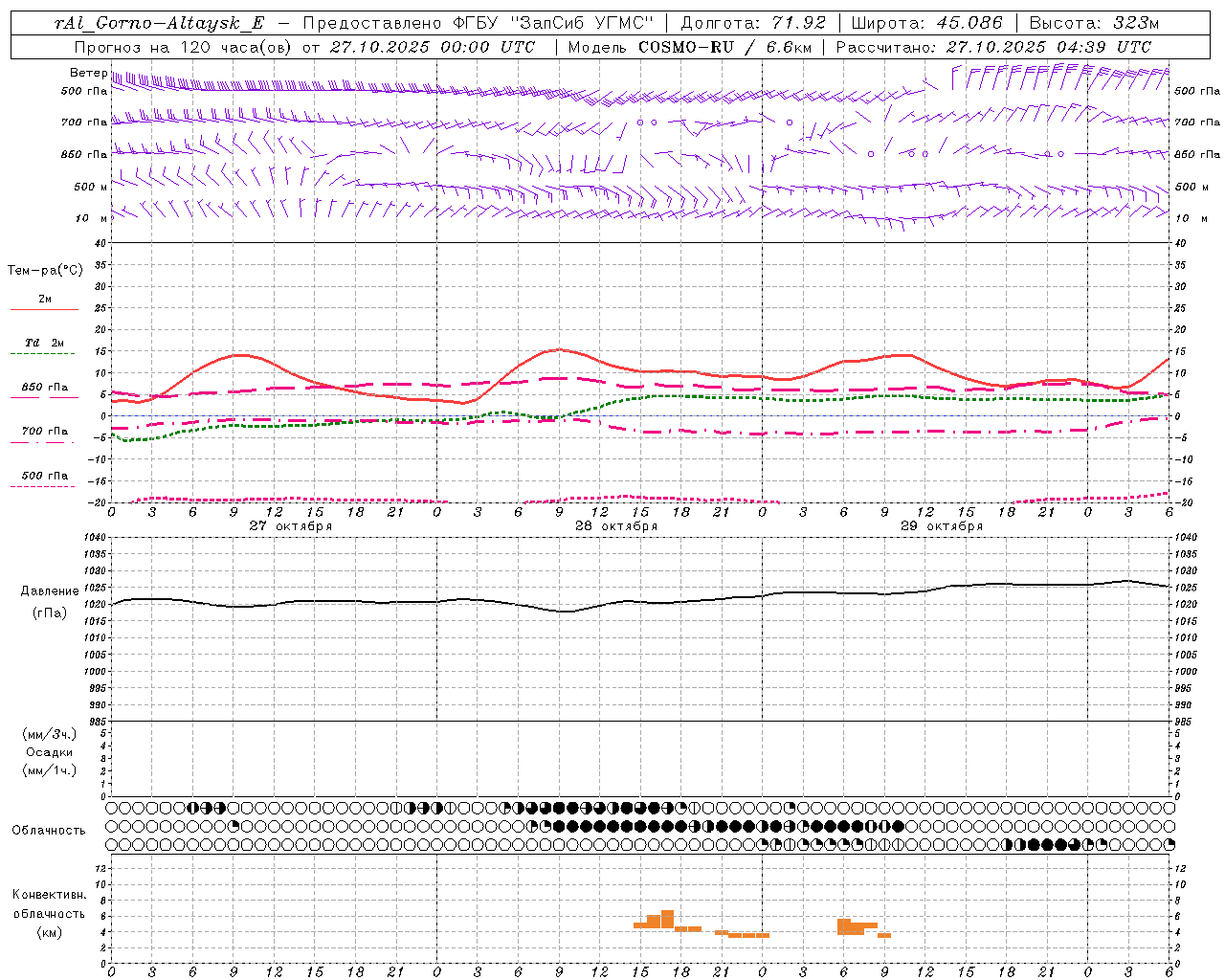Click the solid red 2м legend line sample
The width and height of the screenshot is (1225, 980).
click(x=44, y=309)
